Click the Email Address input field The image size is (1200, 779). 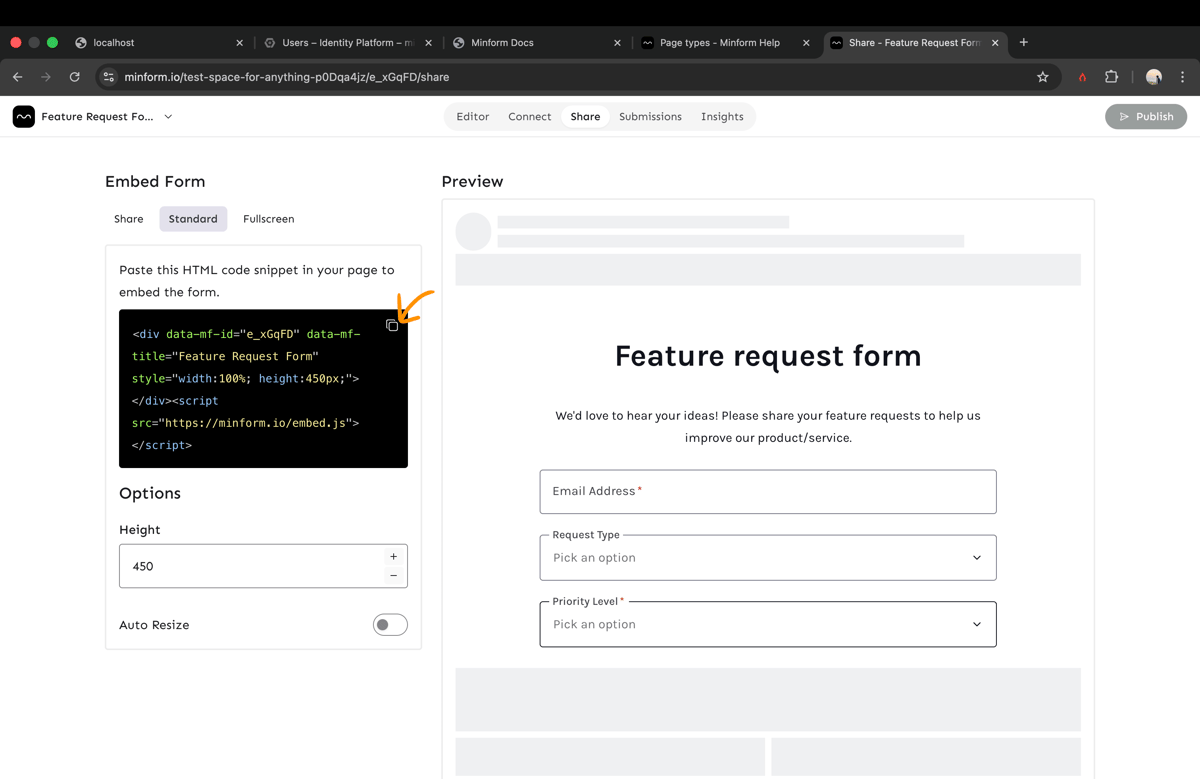767,492
